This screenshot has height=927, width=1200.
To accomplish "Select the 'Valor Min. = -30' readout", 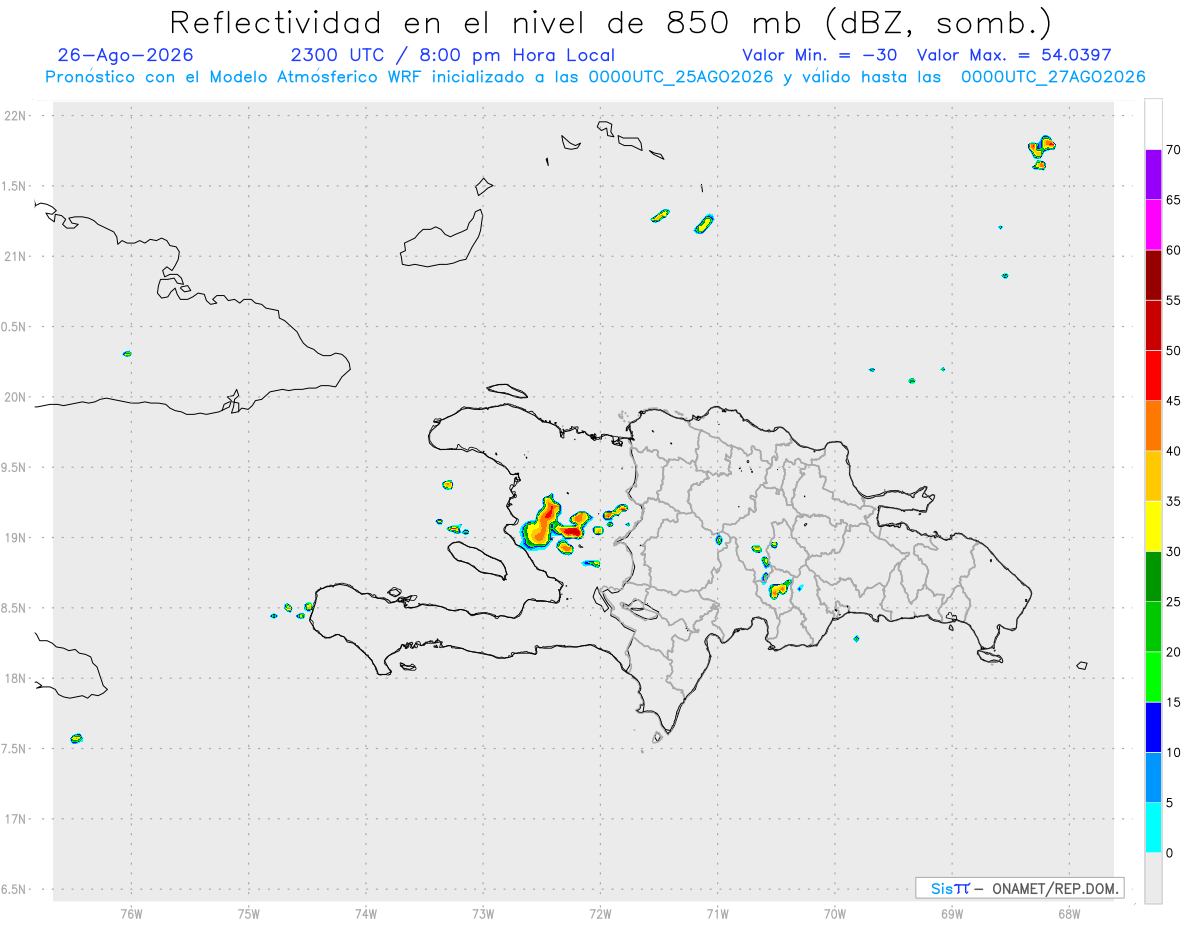I will tap(821, 55).
